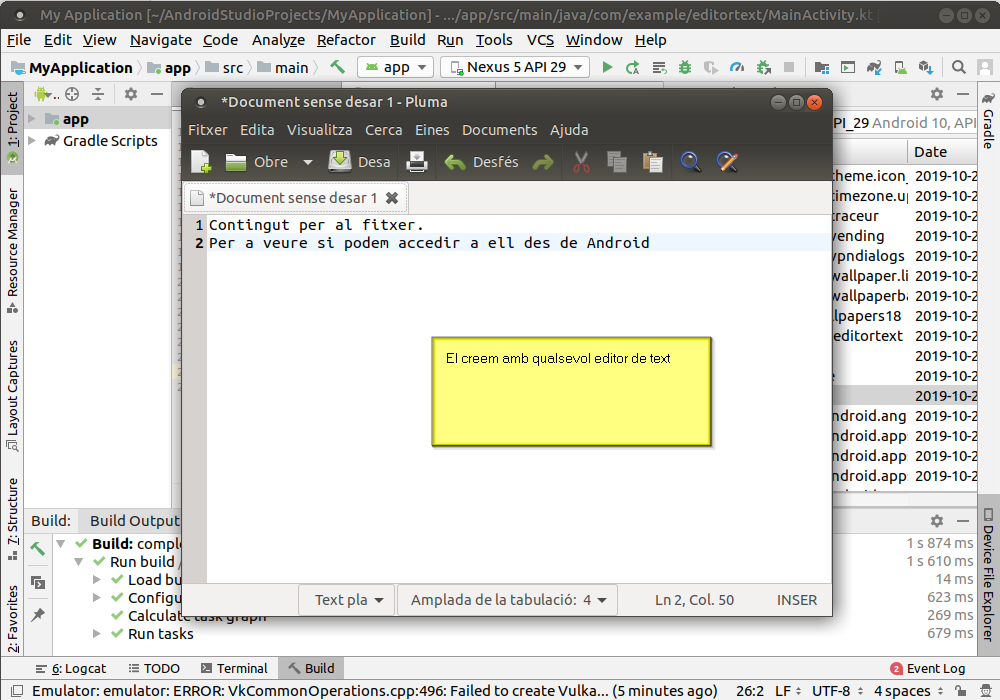The width and height of the screenshot is (1000, 700).
Task: Open the Ajuda menu in Pluma
Action: click(x=569, y=130)
